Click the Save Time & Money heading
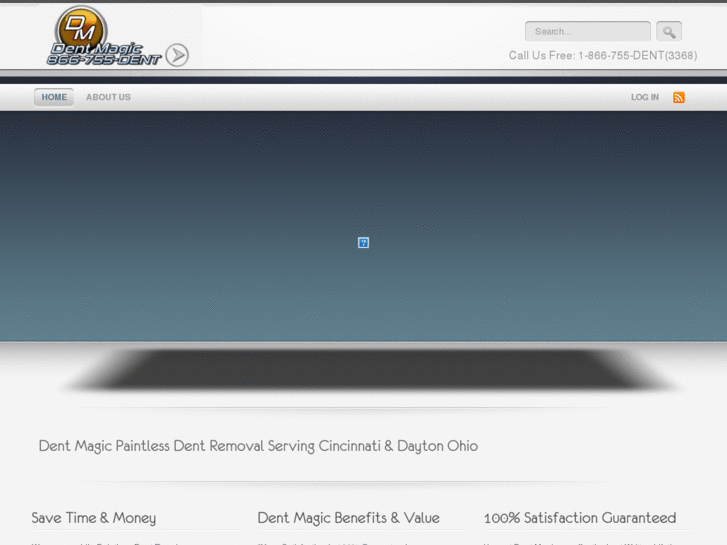The image size is (727, 545). (94, 518)
